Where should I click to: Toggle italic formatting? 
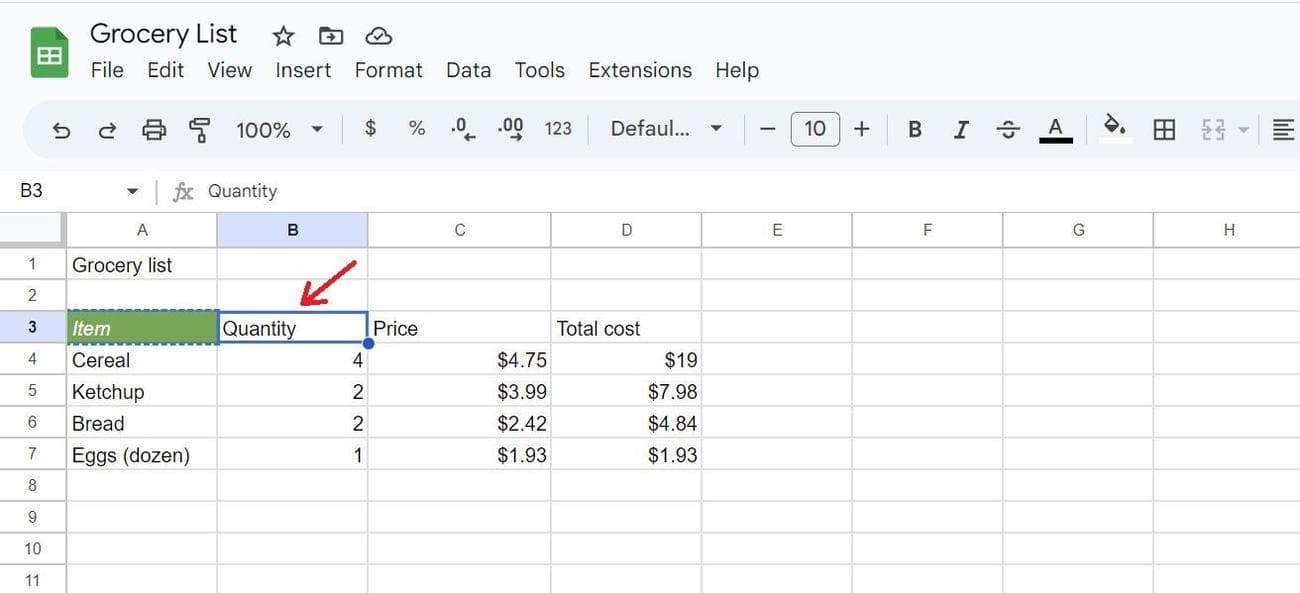(x=961, y=129)
